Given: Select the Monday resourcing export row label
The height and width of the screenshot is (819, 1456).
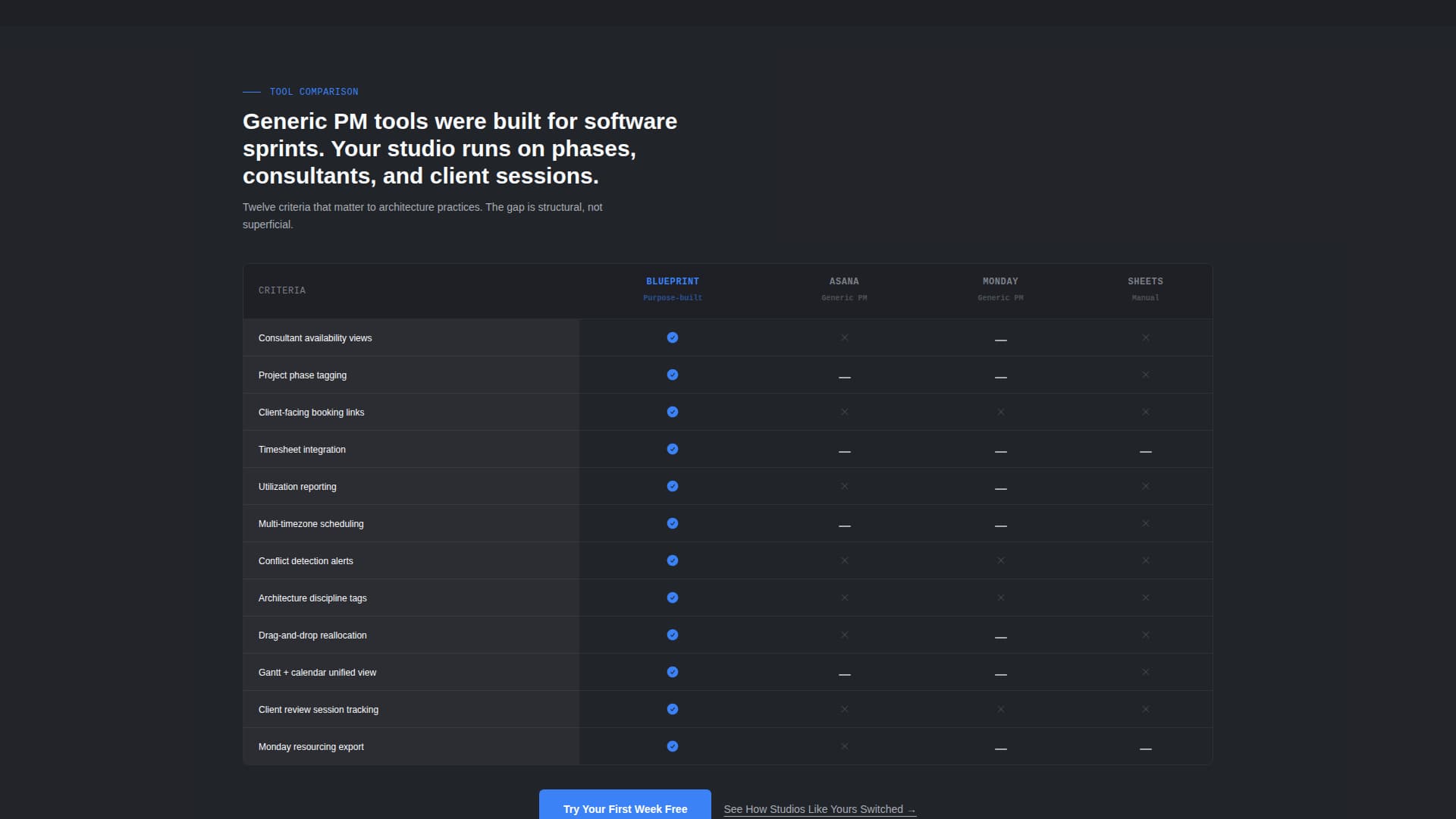Looking at the screenshot, I should tap(311, 747).
